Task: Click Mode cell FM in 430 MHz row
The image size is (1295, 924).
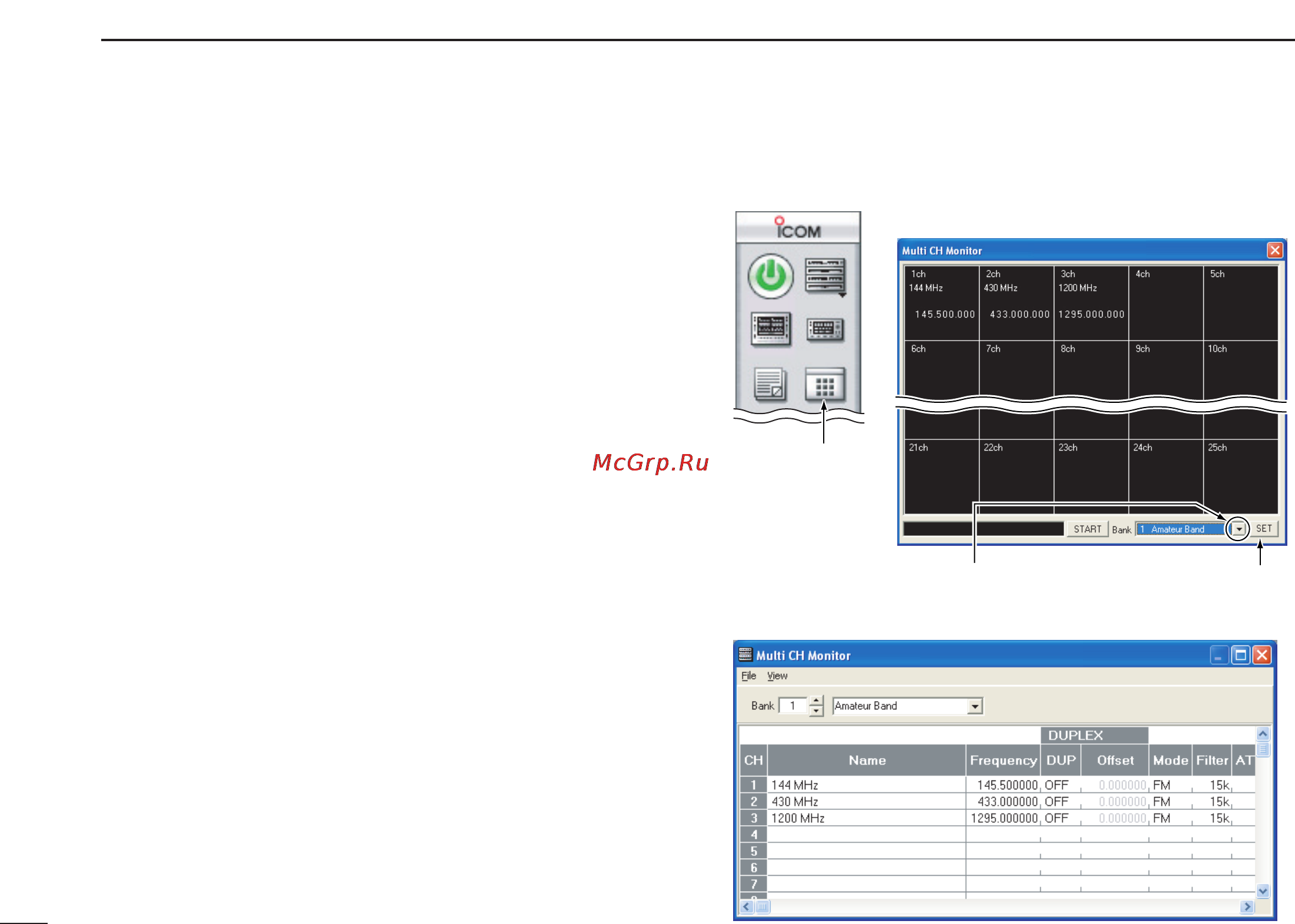Action: pyautogui.click(x=1170, y=801)
